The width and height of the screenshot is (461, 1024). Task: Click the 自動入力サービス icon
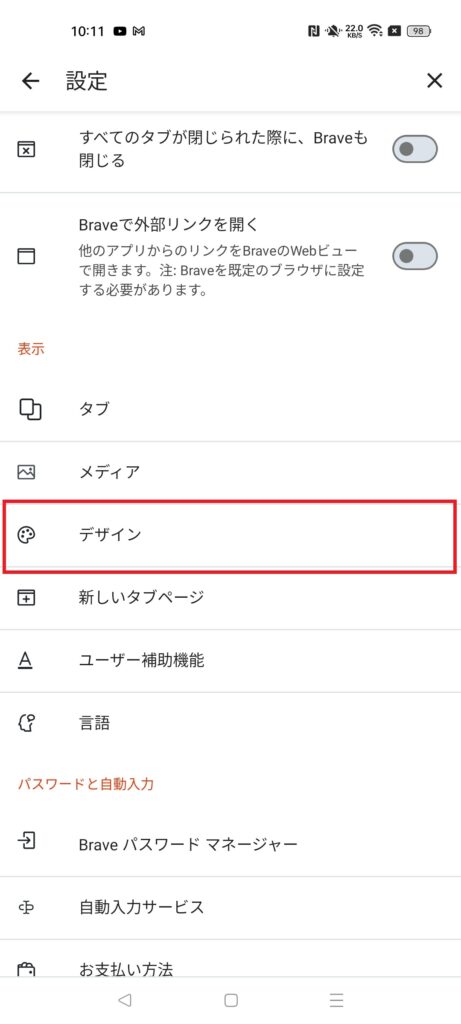pos(26,908)
